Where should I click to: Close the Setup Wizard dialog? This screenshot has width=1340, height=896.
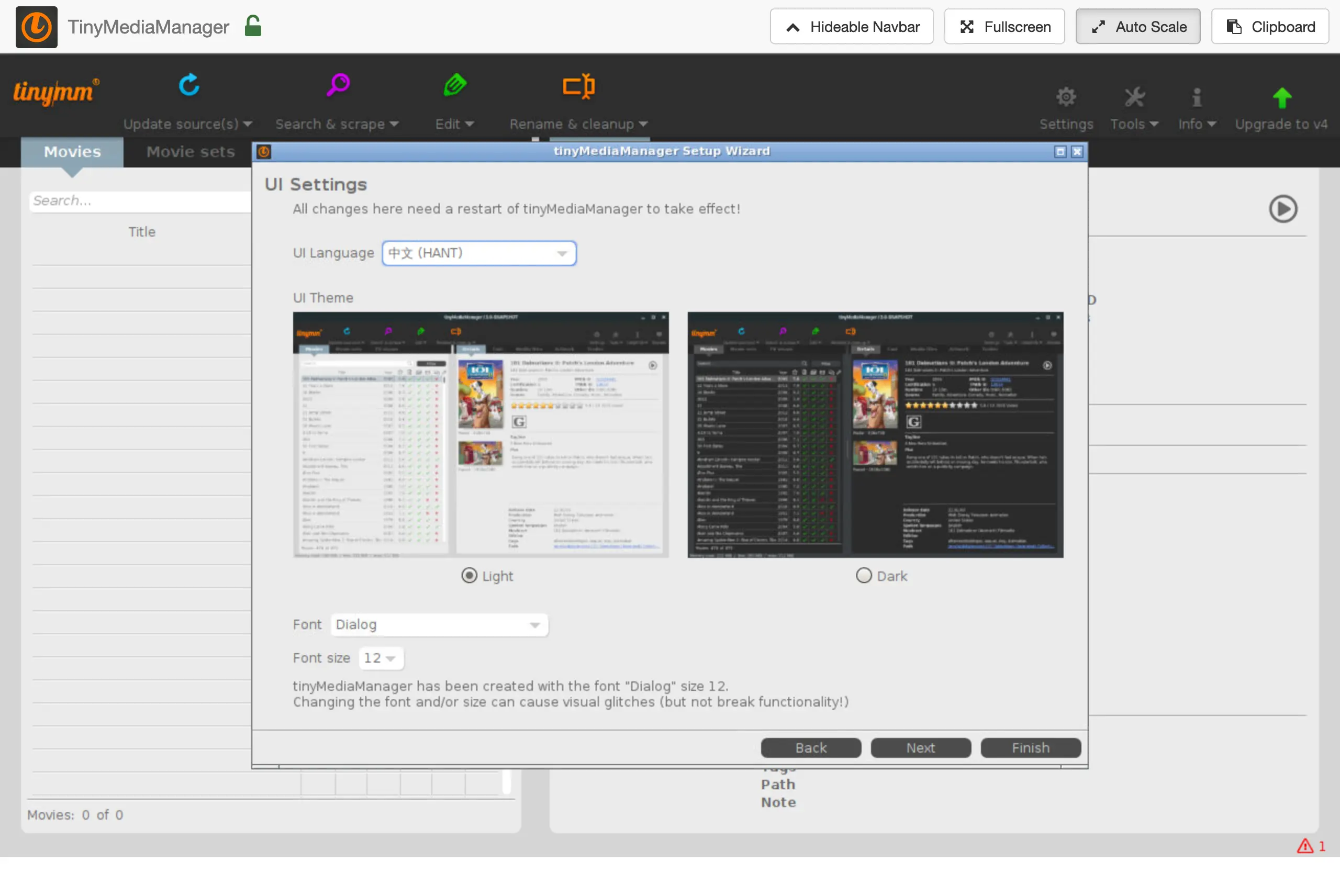(x=1077, y=151)
